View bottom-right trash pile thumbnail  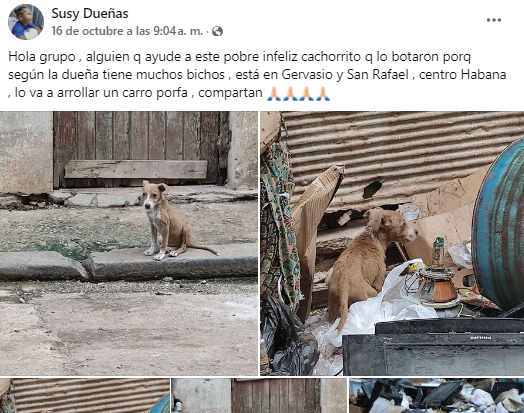coord(436,396)
